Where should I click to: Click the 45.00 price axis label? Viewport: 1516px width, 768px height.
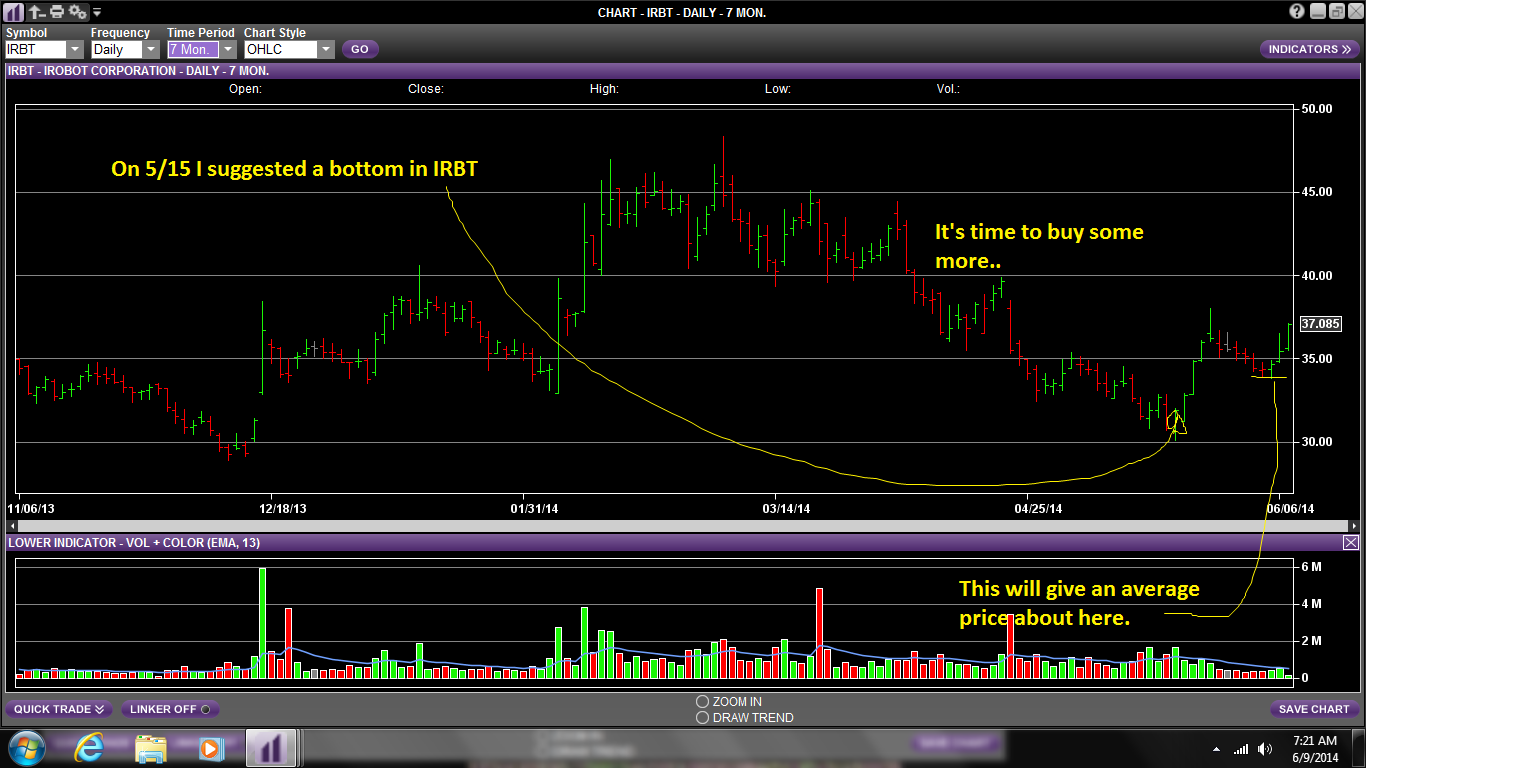pyautogui.click(x=1317, y=192)
